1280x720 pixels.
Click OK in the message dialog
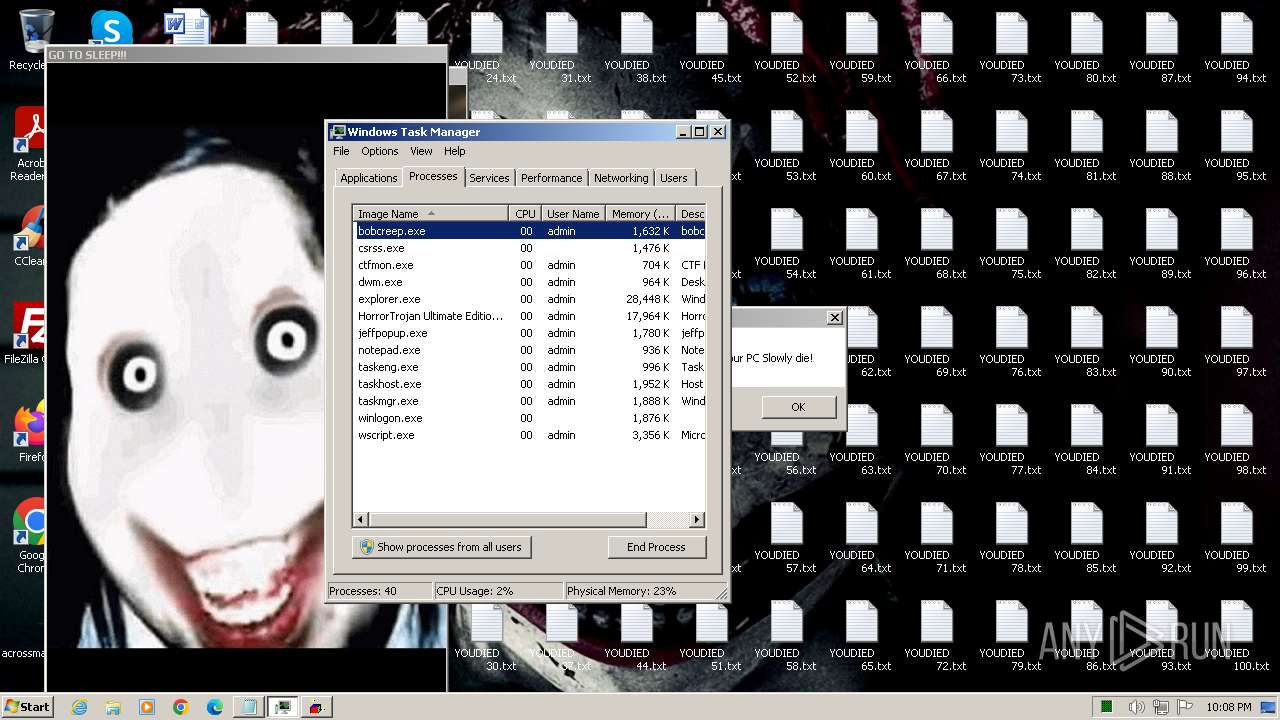click(798, 407)
